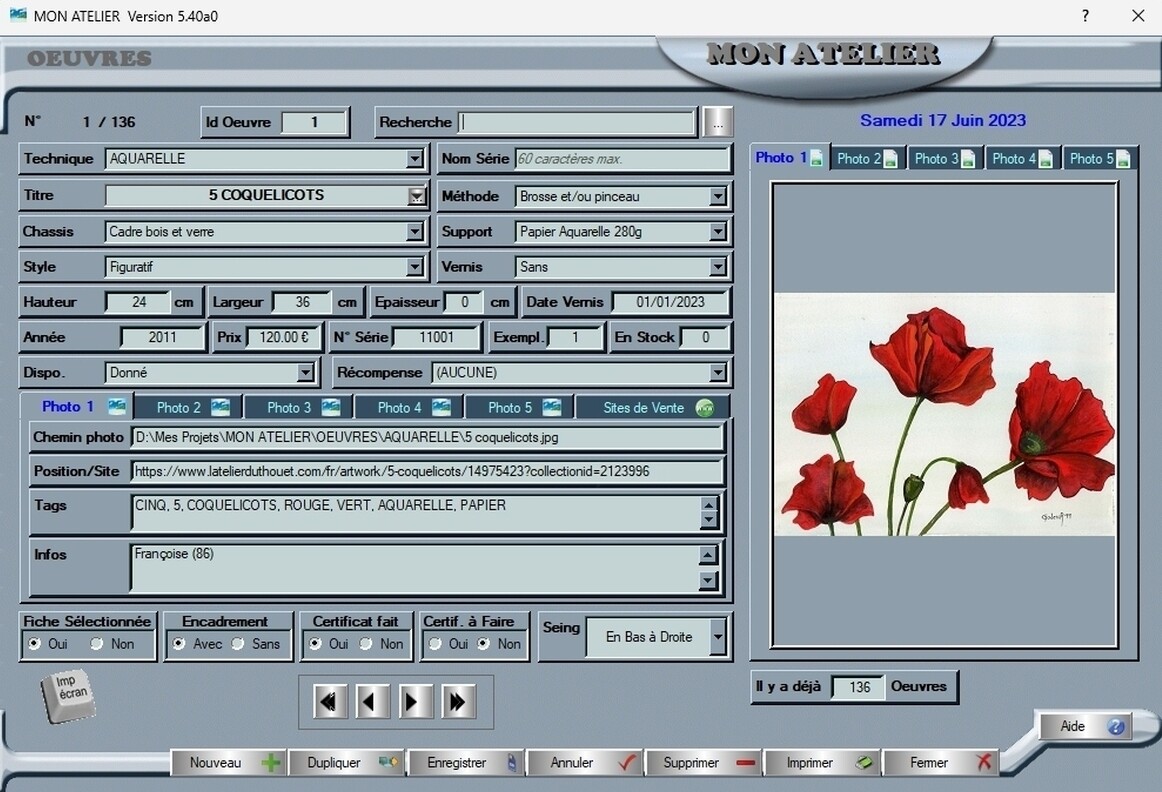Click the Prix field showing 120.00 €

click(x=284, y=337)
